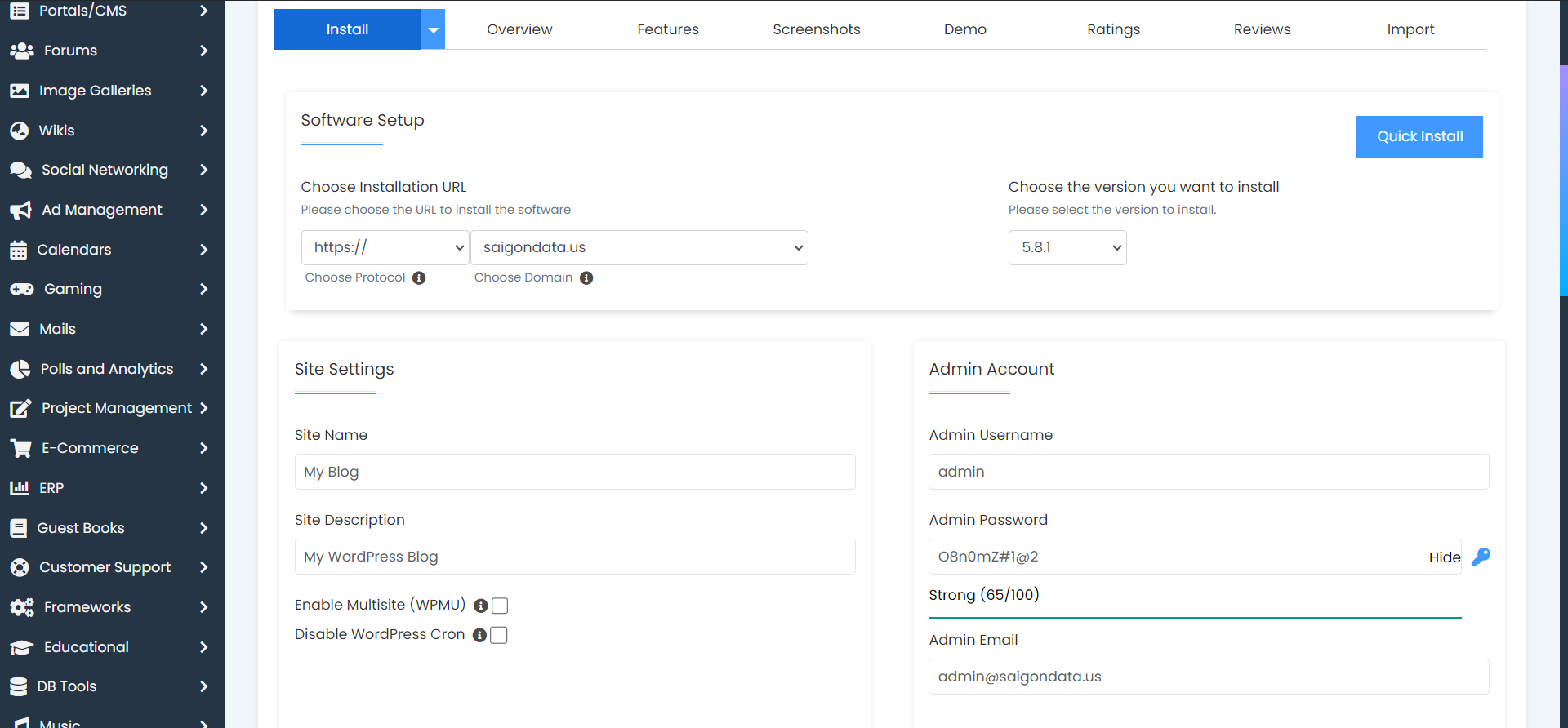Viewport: 1568px width, 728px height.
Task: Open the Install button dropdown arrow
Action: (434, 29)
